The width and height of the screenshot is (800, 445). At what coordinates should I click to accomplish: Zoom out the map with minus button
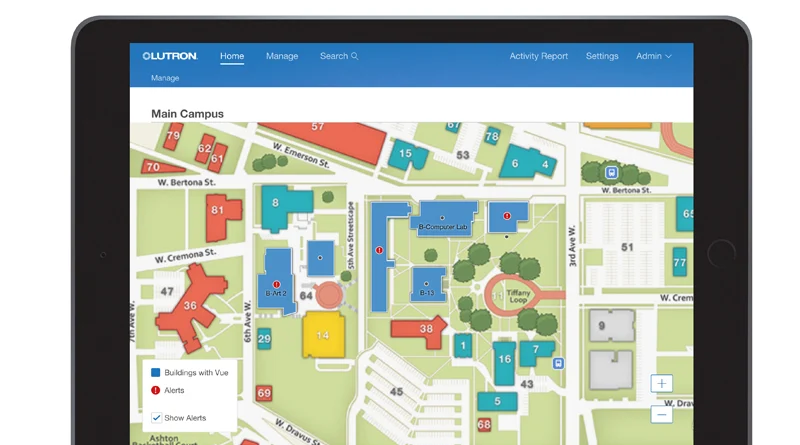[x=662, y=414]
